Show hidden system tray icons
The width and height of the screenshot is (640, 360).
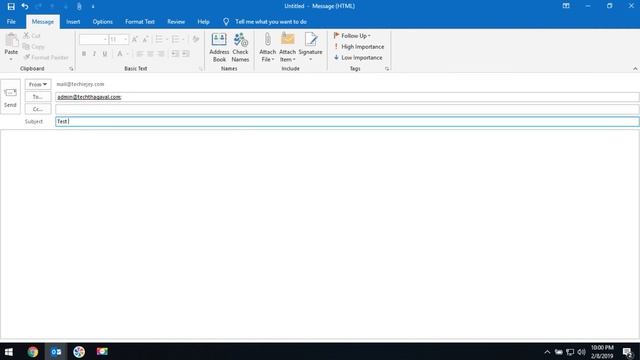pyautogui.click(x=547, y=352)
